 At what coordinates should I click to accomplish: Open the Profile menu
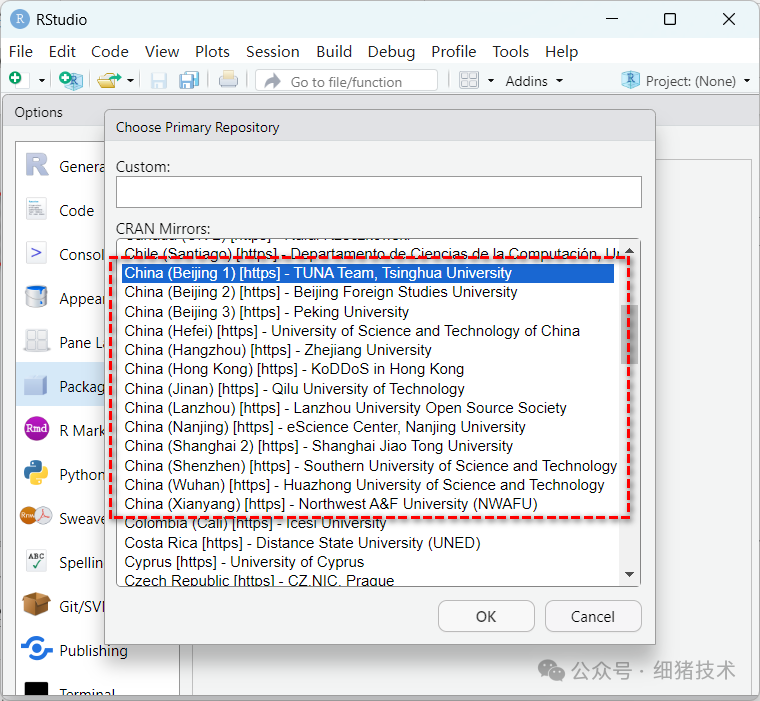tap(454, 51)
